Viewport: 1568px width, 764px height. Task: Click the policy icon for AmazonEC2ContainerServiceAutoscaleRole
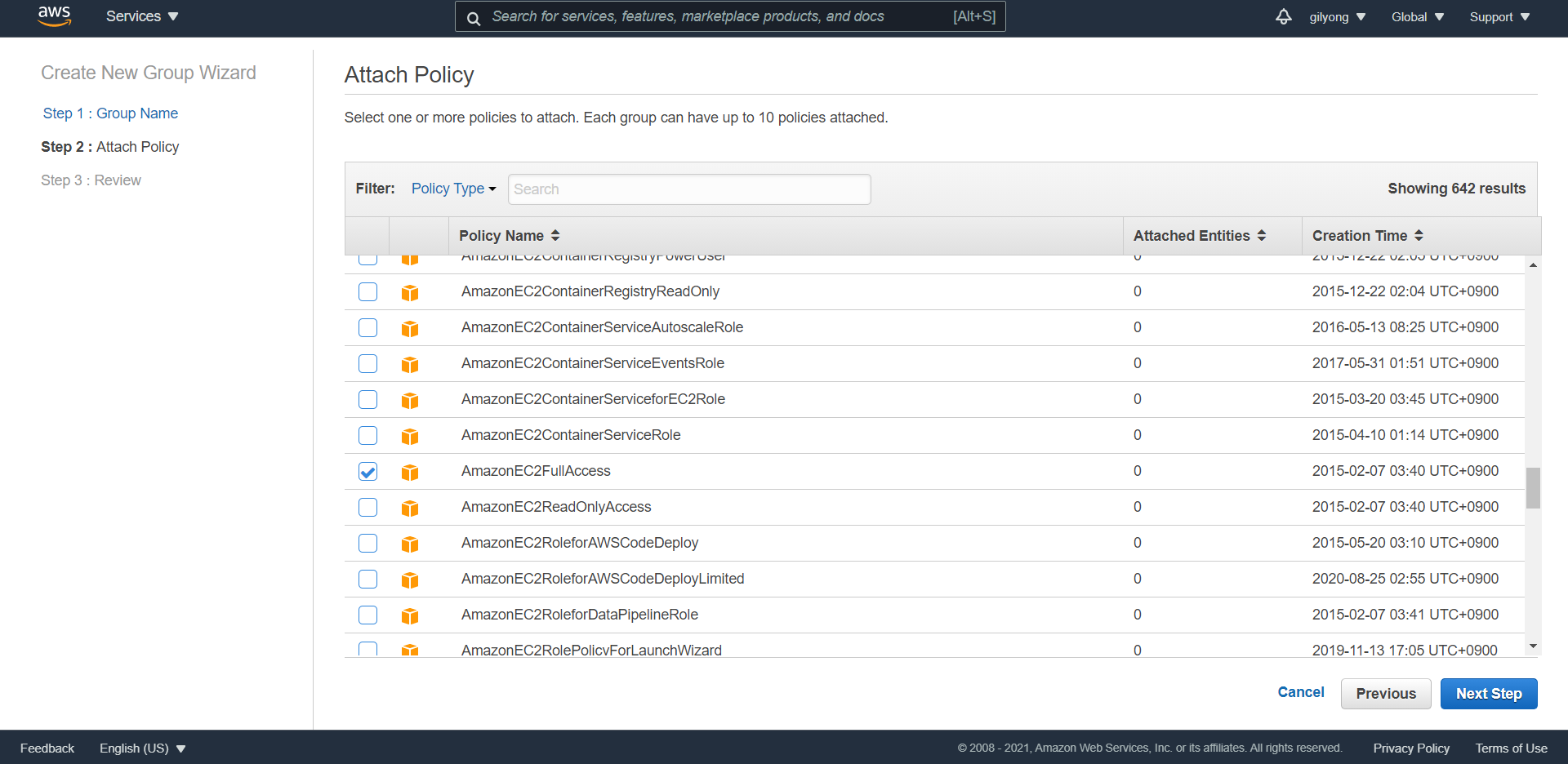(410, 328)
